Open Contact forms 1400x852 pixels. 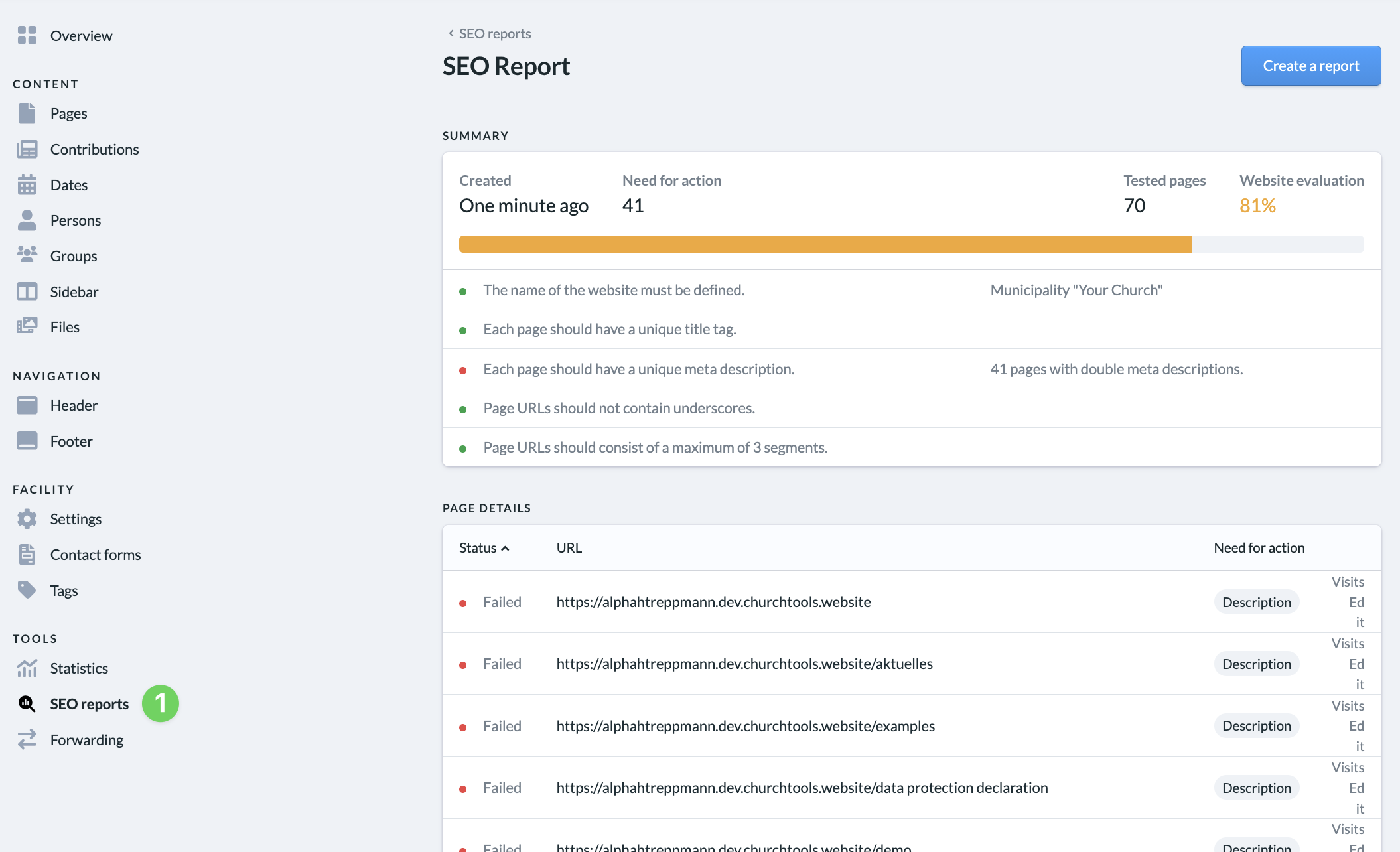(x=96, y=555)
